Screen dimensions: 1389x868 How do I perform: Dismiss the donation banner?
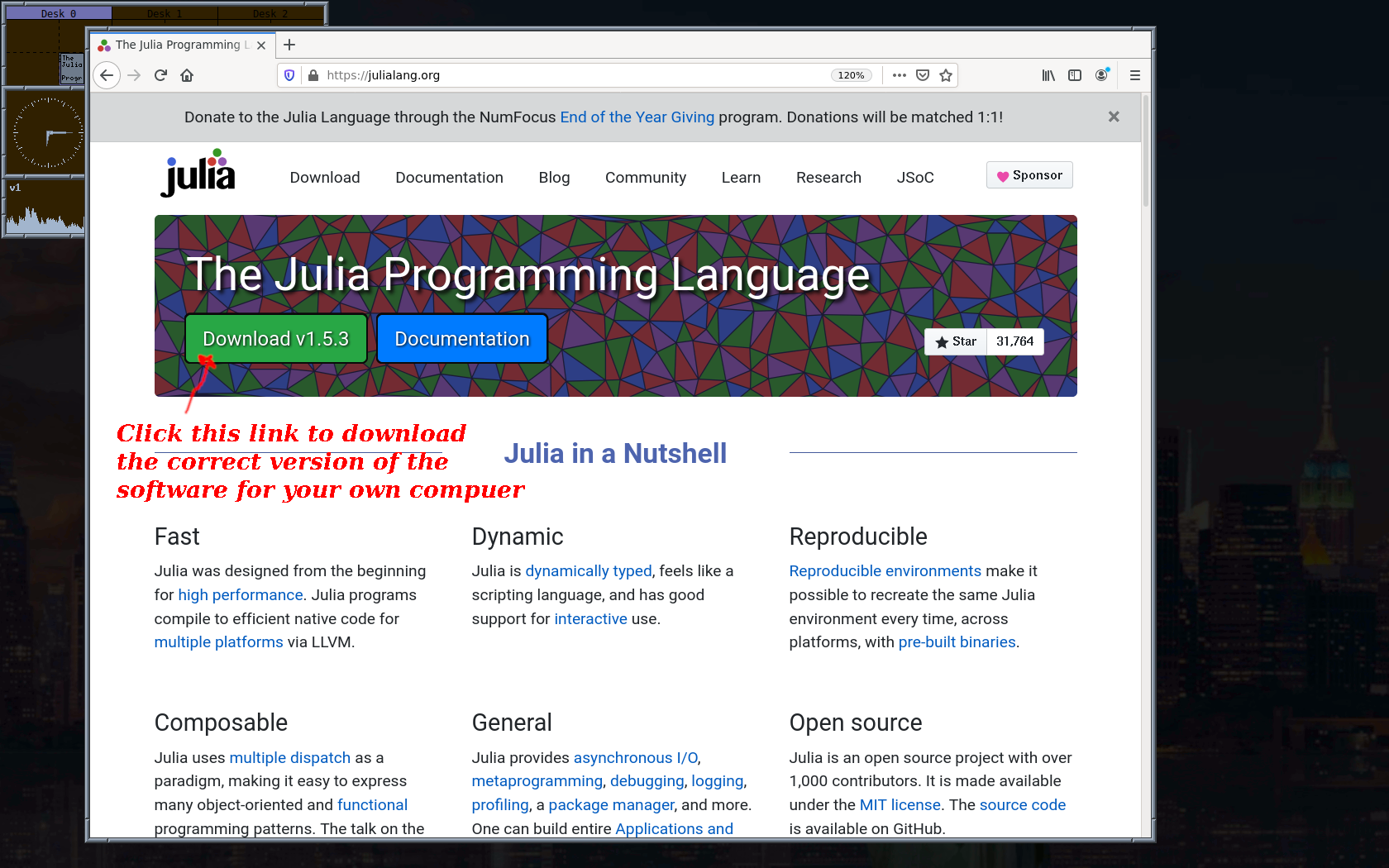tap(1114, 117)
